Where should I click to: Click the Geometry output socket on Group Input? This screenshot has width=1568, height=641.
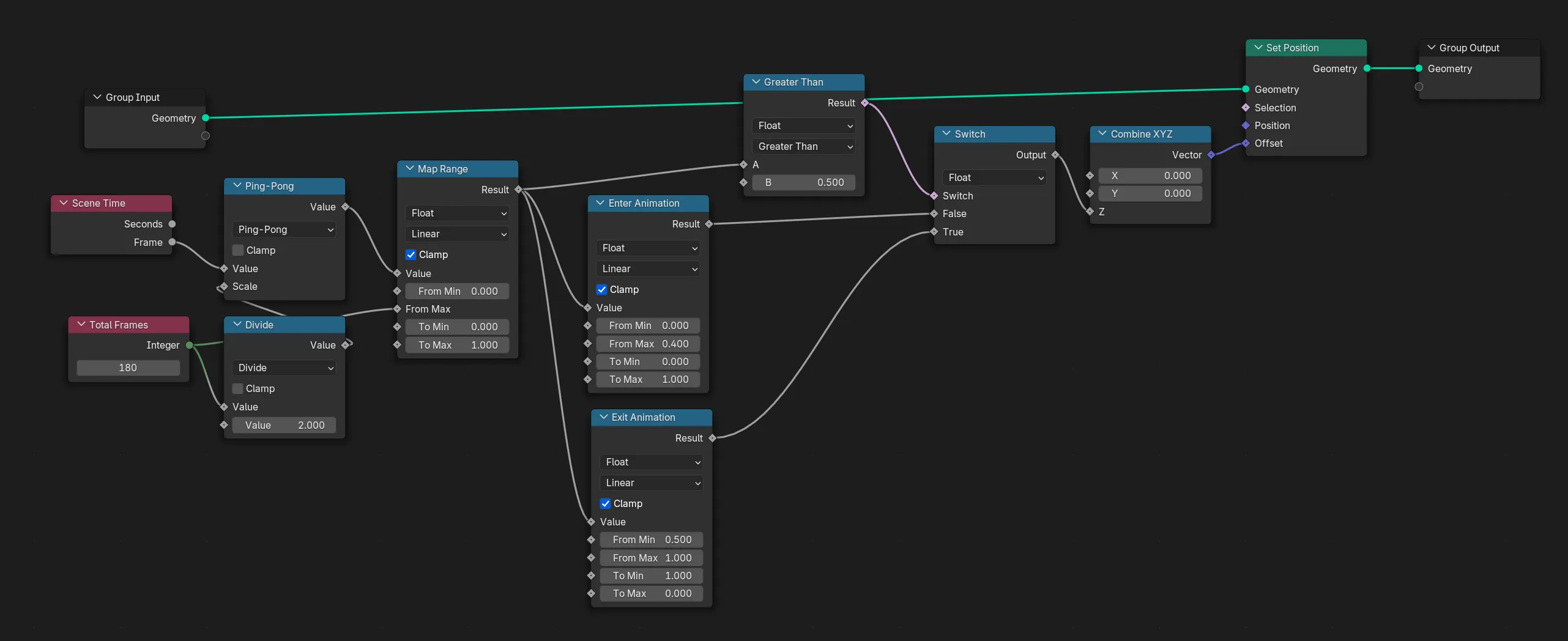[x=206, y=117]
